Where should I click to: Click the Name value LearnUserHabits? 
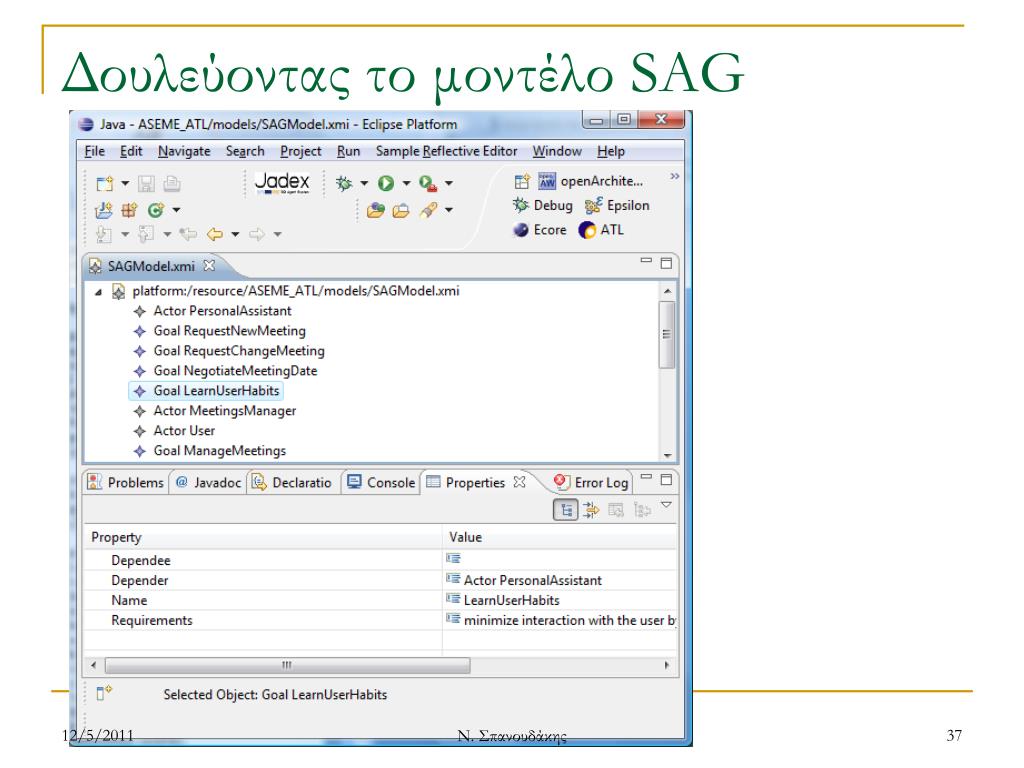pos(511,601)
